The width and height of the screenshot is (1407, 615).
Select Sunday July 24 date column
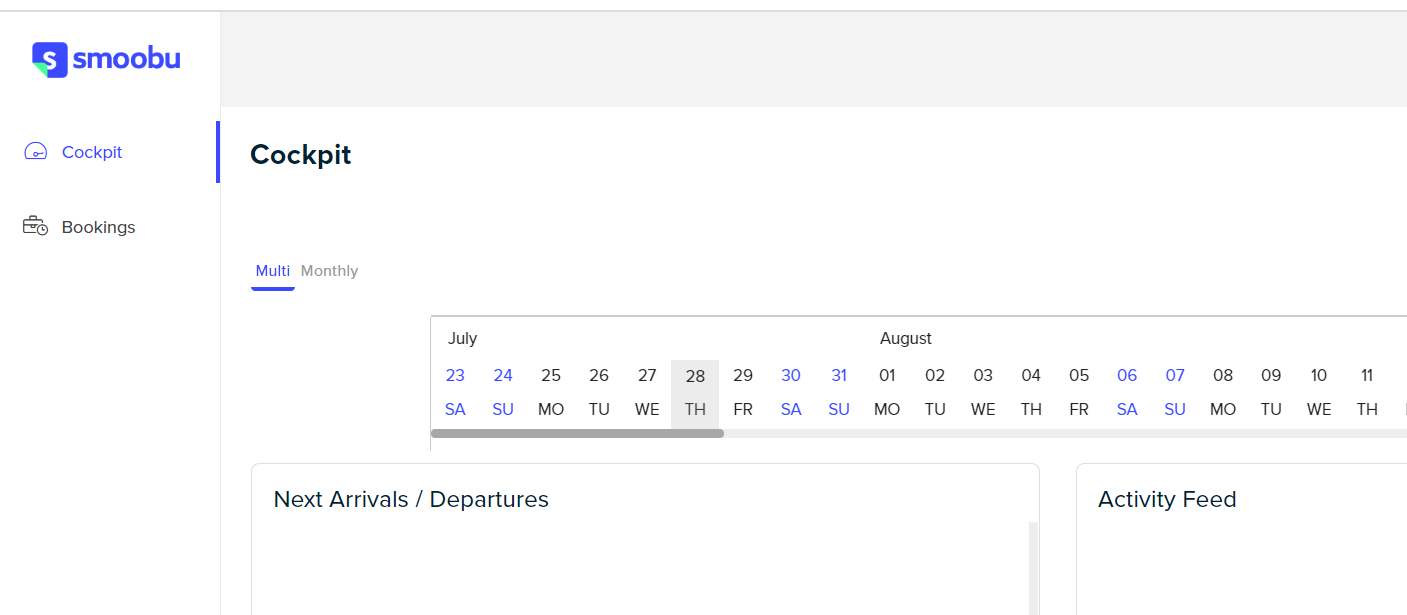[503, 392]
